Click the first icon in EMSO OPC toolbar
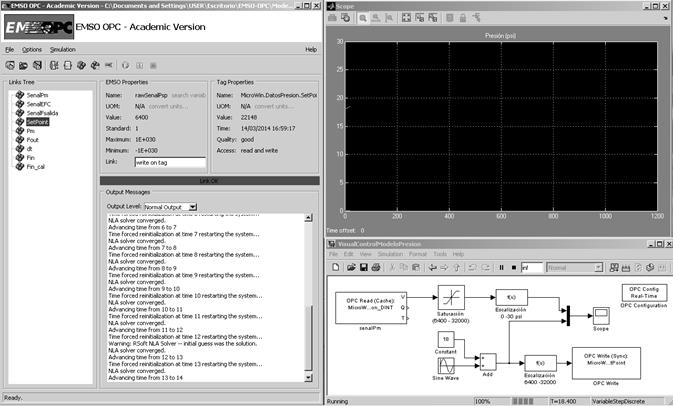 point(9,64)
